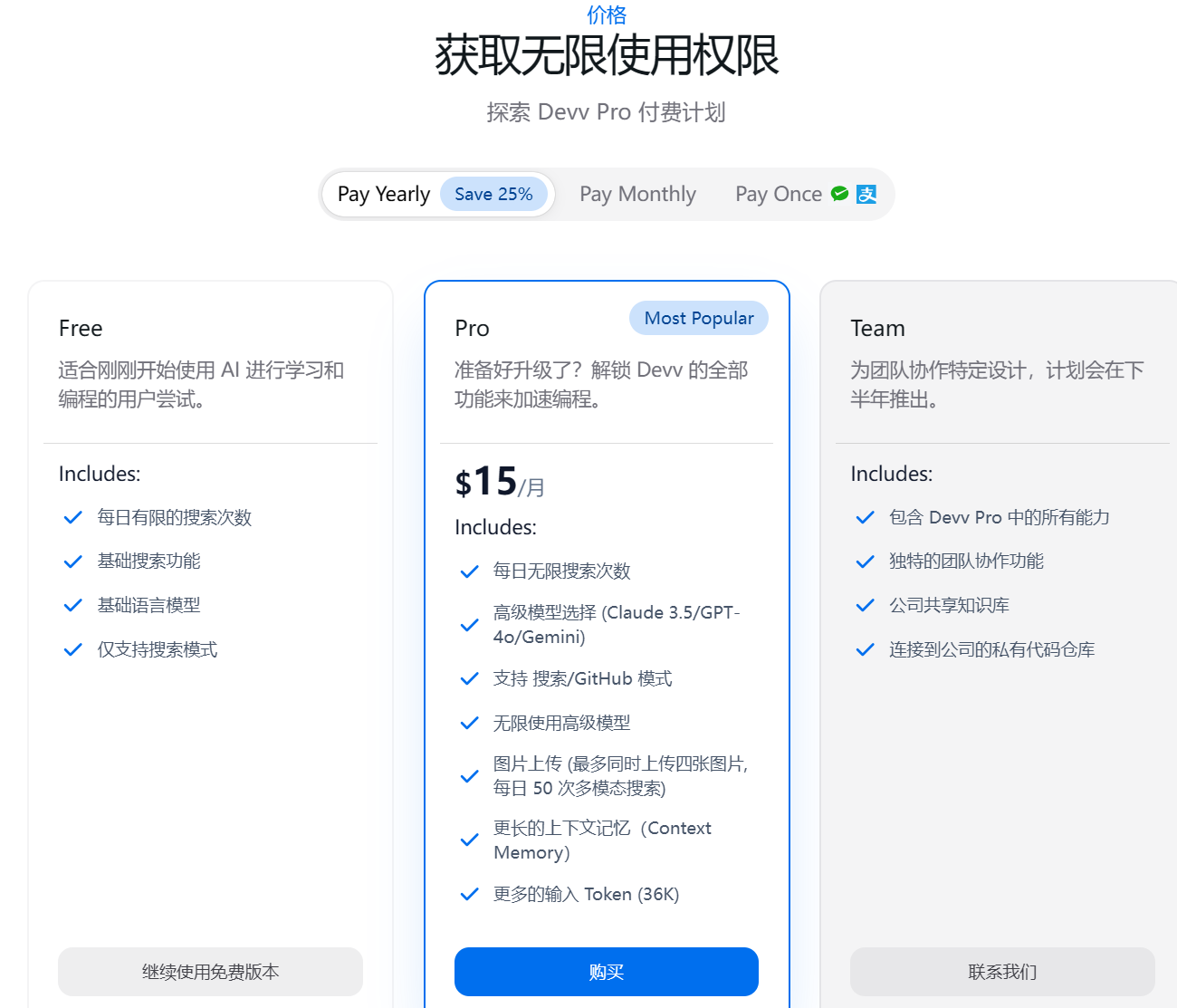The width and height of the screenshot is (1177, 1008).
Task: Click the 价格 link at the top
Action: (x=607, y=14)
